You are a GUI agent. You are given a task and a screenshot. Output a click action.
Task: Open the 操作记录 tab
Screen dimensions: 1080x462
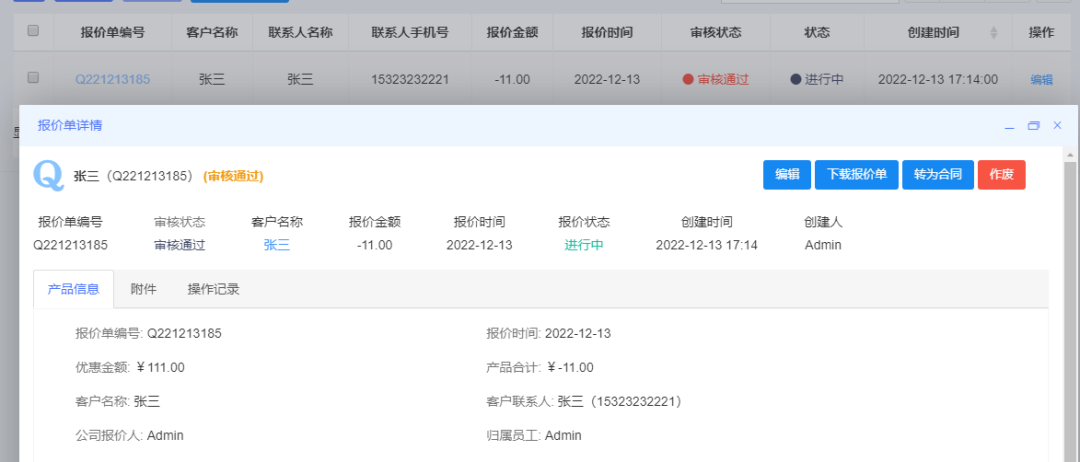point(214,289)
